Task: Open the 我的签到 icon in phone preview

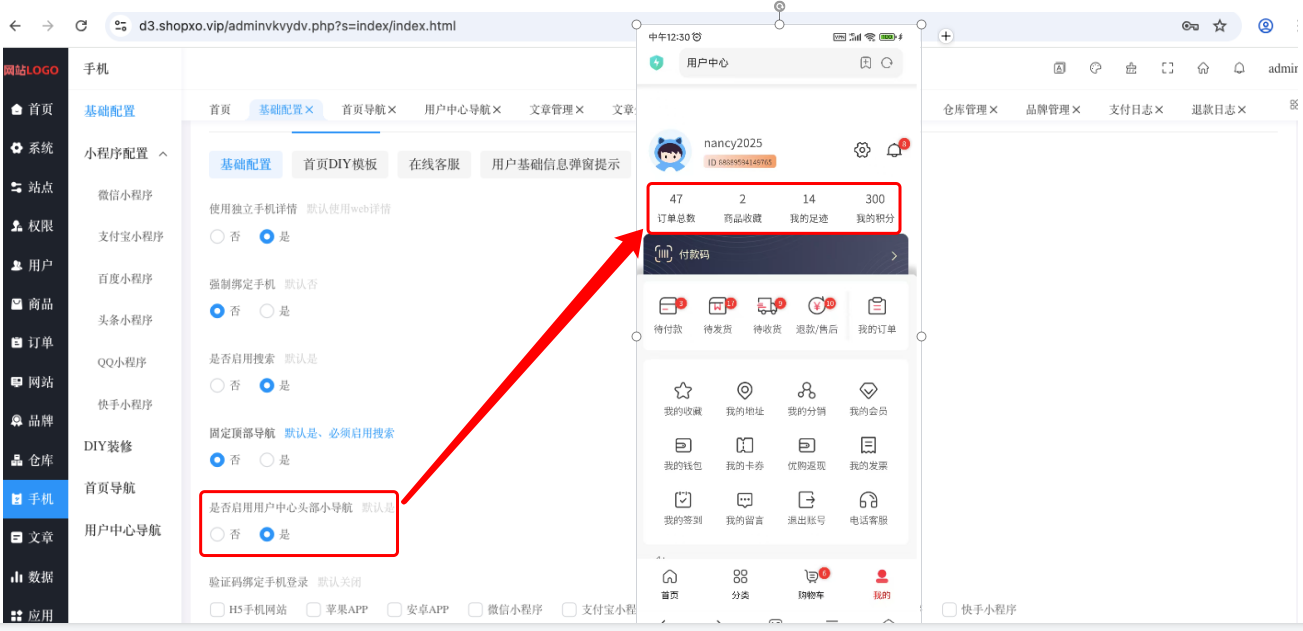Action: (x=683, y=507)
